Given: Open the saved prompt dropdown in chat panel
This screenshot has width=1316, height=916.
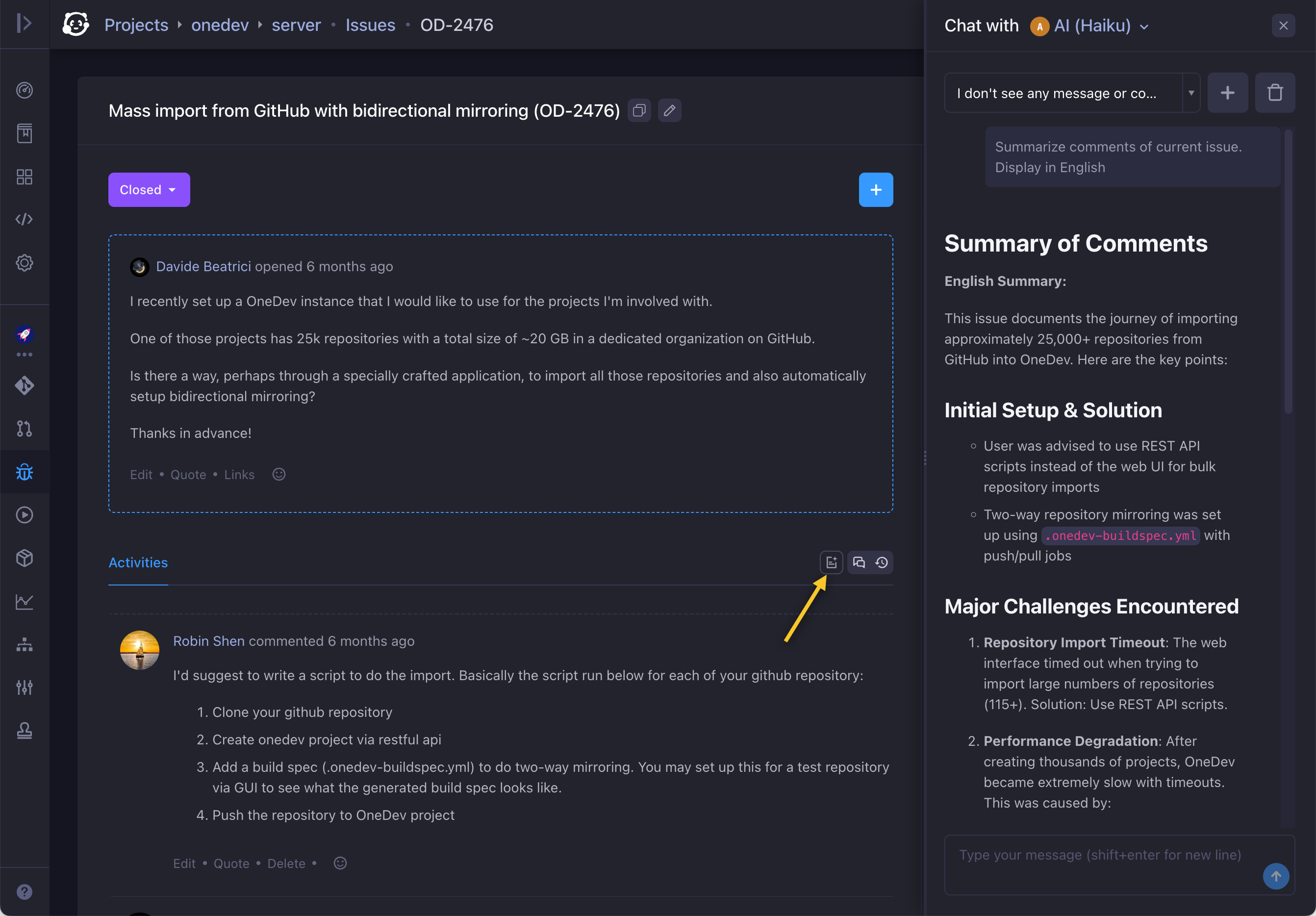Looking at the screenshot, I should 1191,93.
